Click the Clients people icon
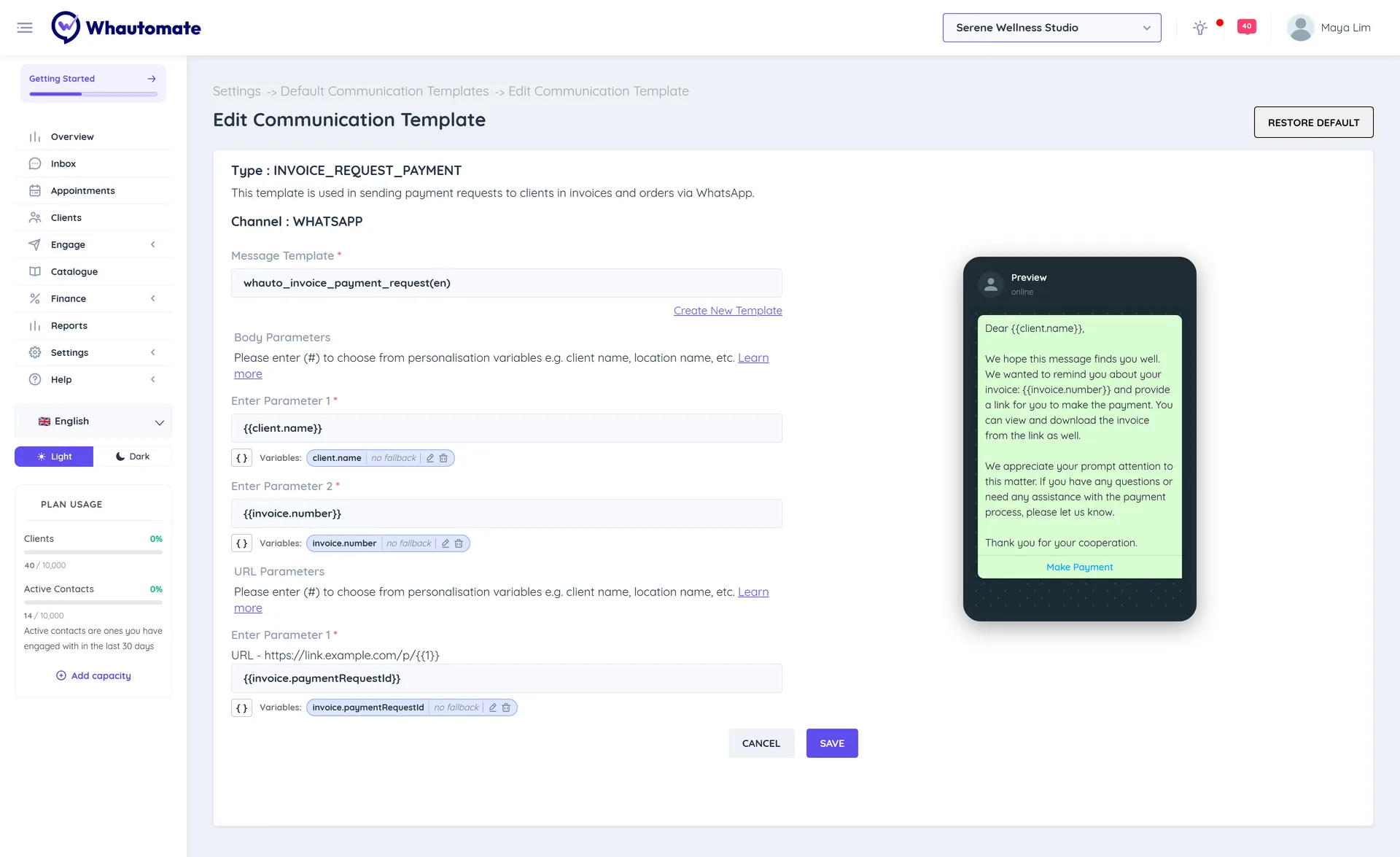 tap(35, 218)
